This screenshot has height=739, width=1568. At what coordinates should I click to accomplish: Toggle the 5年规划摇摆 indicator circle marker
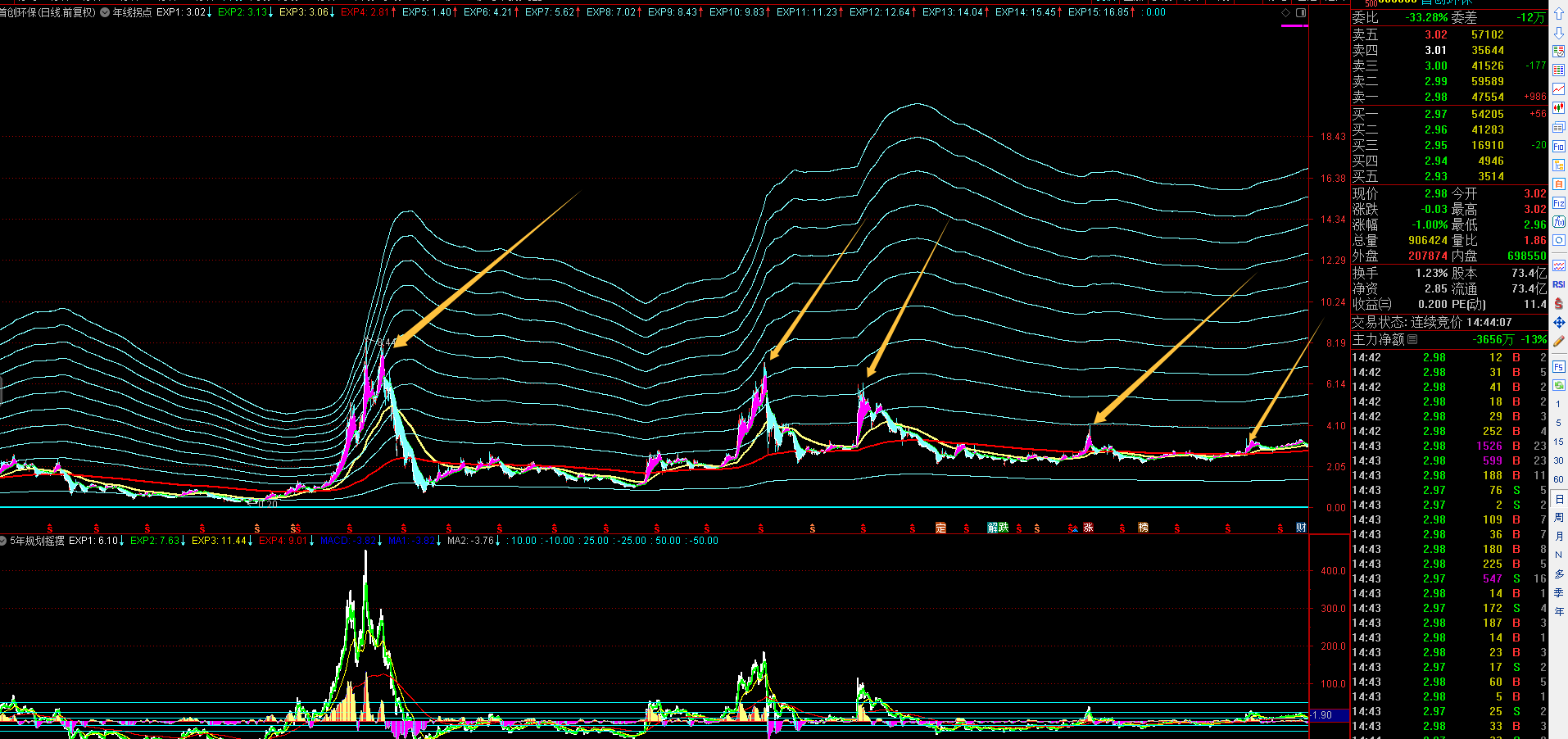[x=3, y=541]
